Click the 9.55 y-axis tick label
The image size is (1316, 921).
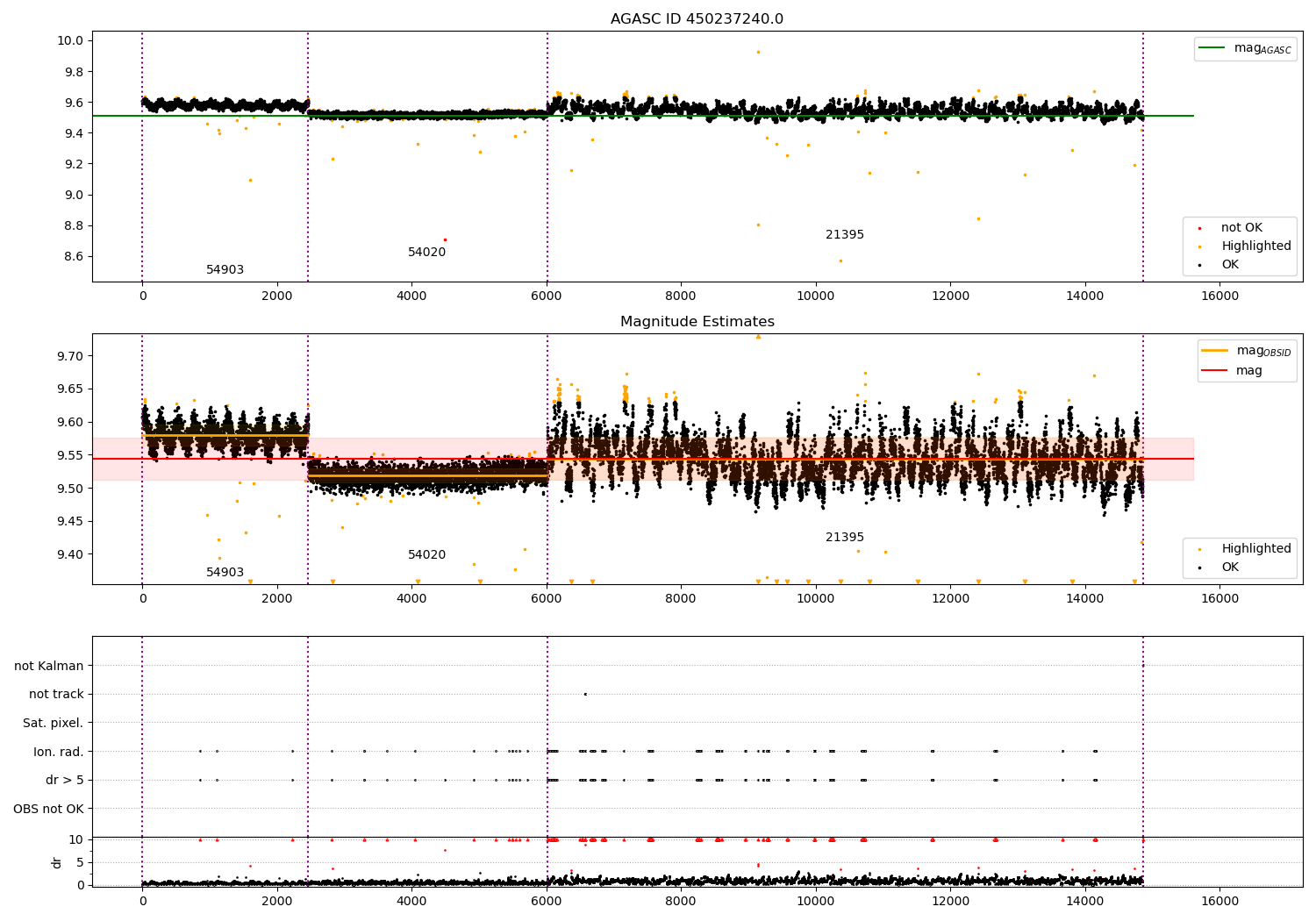(x=70, y=455)
